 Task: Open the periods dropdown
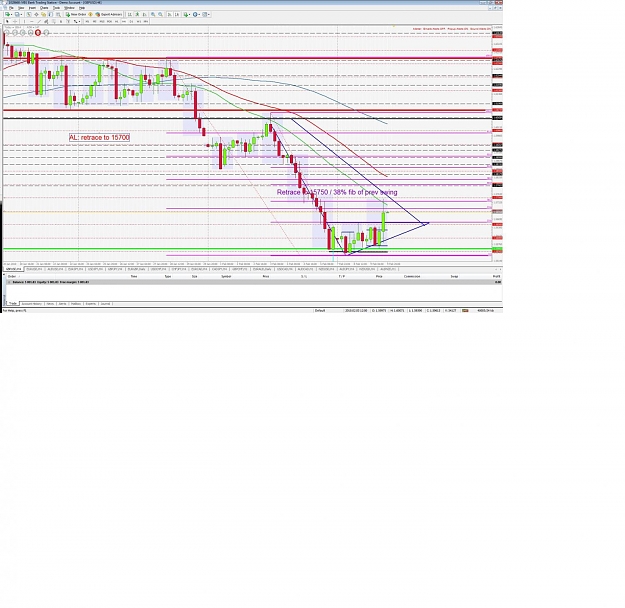click(x=196, y=14)
